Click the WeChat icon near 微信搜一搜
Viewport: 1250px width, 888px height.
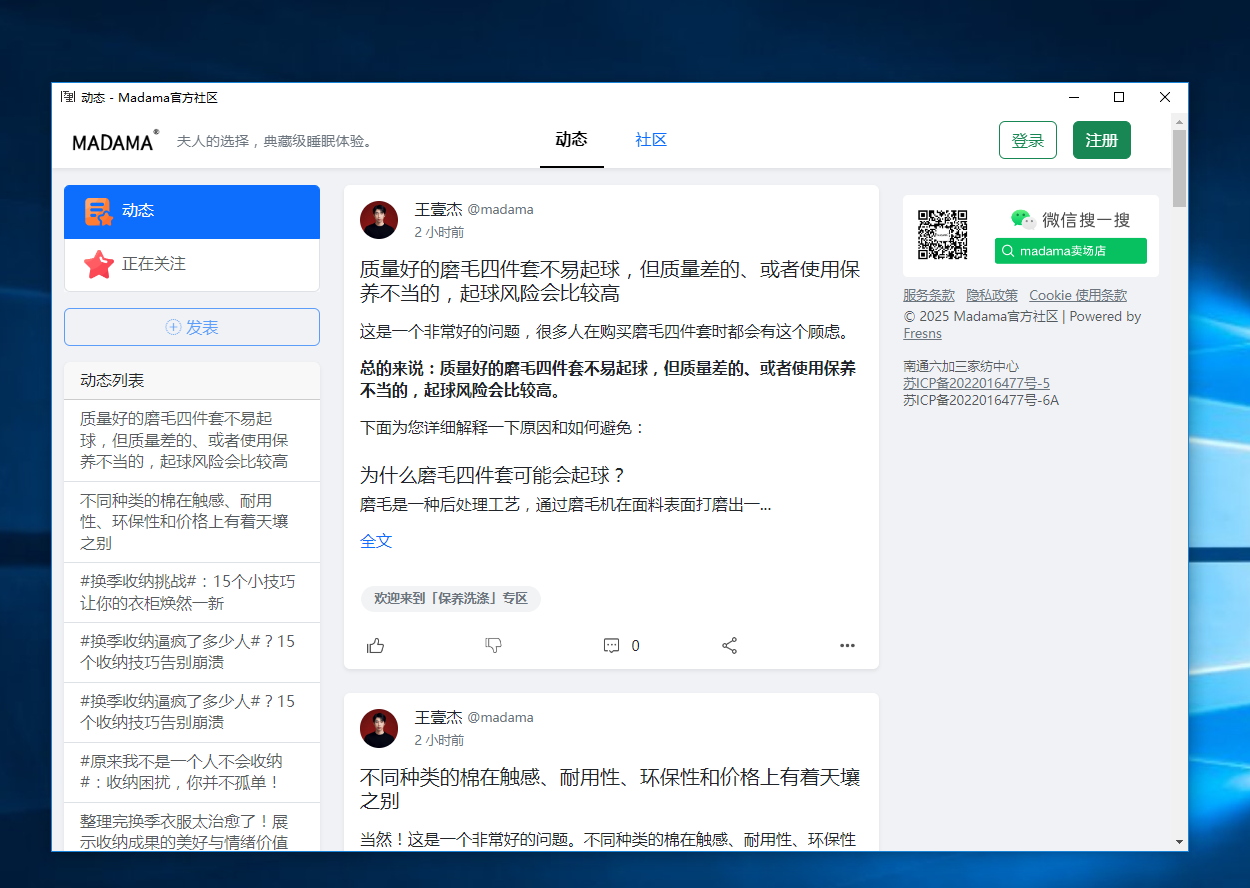point(1022,219)
